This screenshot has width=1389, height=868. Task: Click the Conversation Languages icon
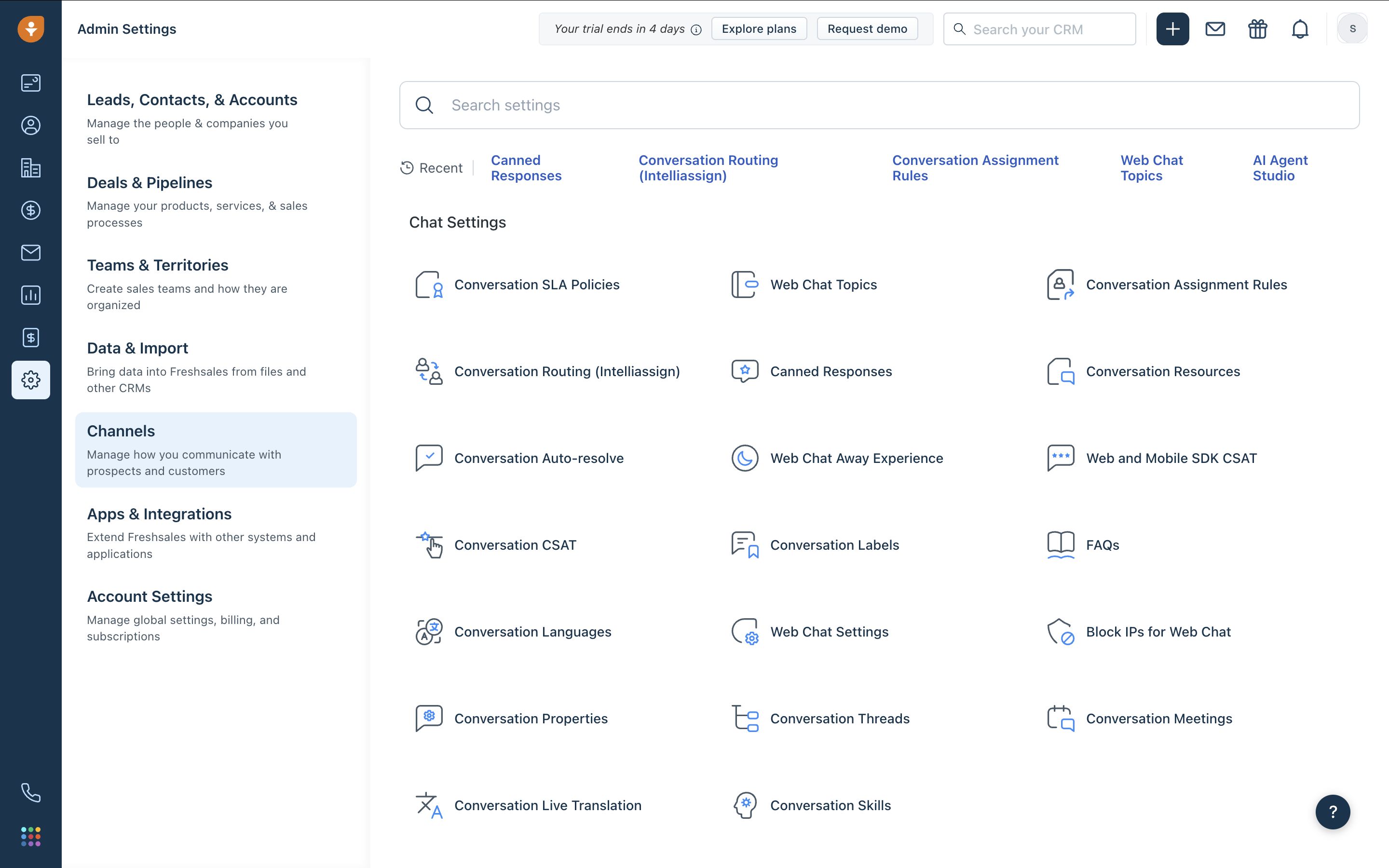pyautogui.click(x=429, y=632)
